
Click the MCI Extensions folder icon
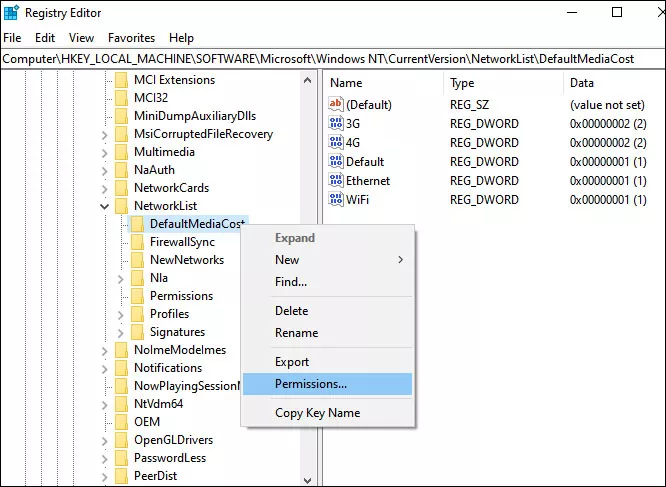coord(121,80)
